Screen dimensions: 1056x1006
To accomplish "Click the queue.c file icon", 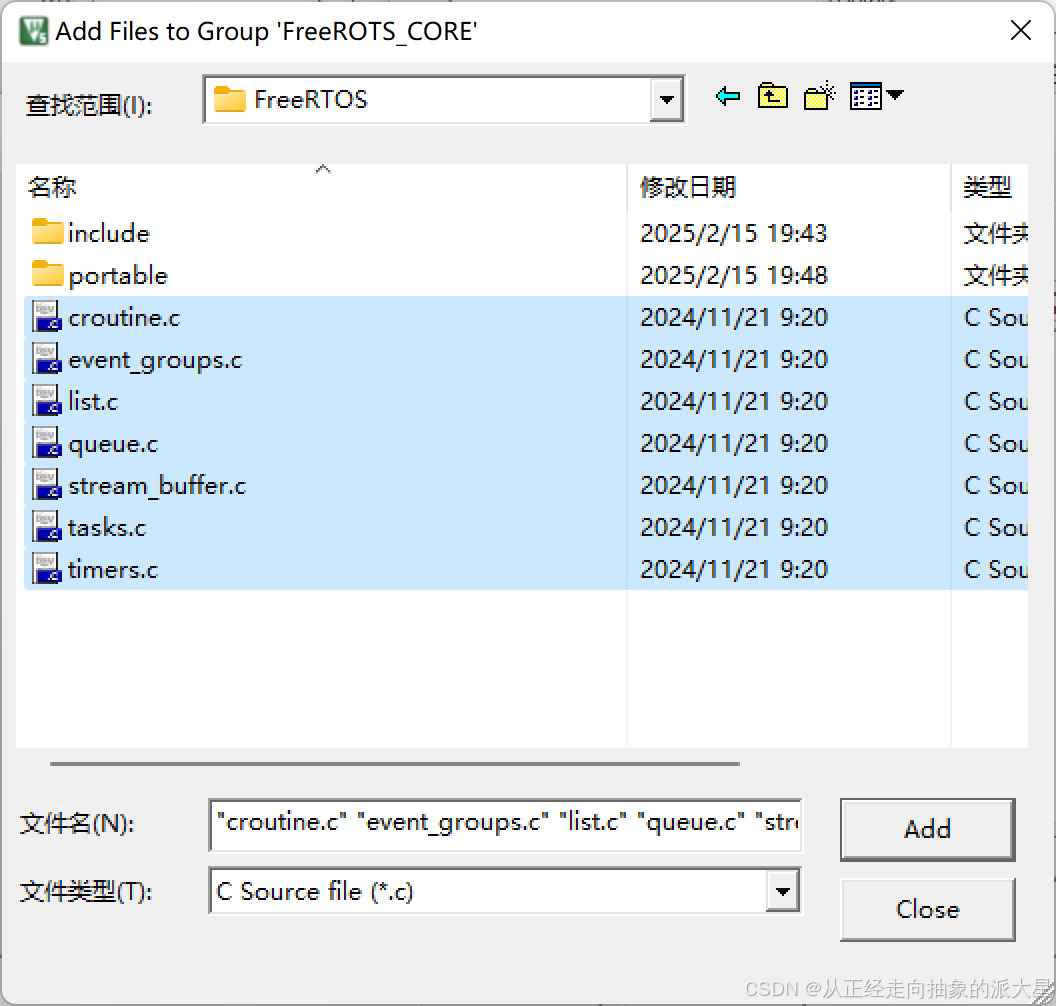I will 47,442.
